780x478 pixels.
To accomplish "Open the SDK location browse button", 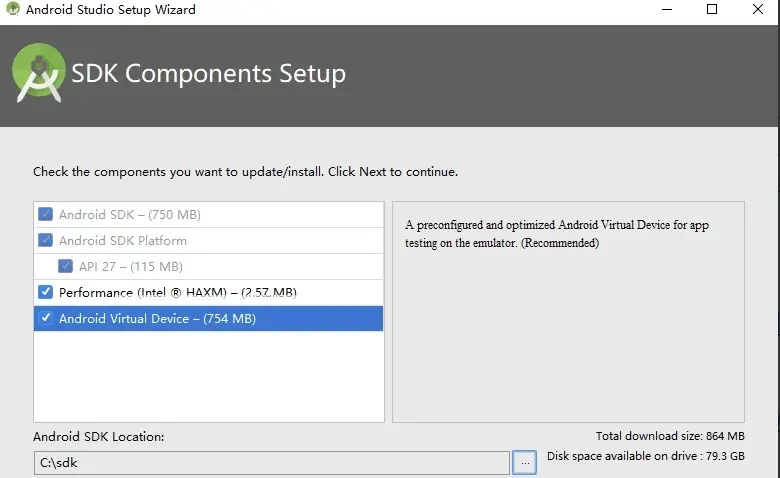I will pos(524,463).
